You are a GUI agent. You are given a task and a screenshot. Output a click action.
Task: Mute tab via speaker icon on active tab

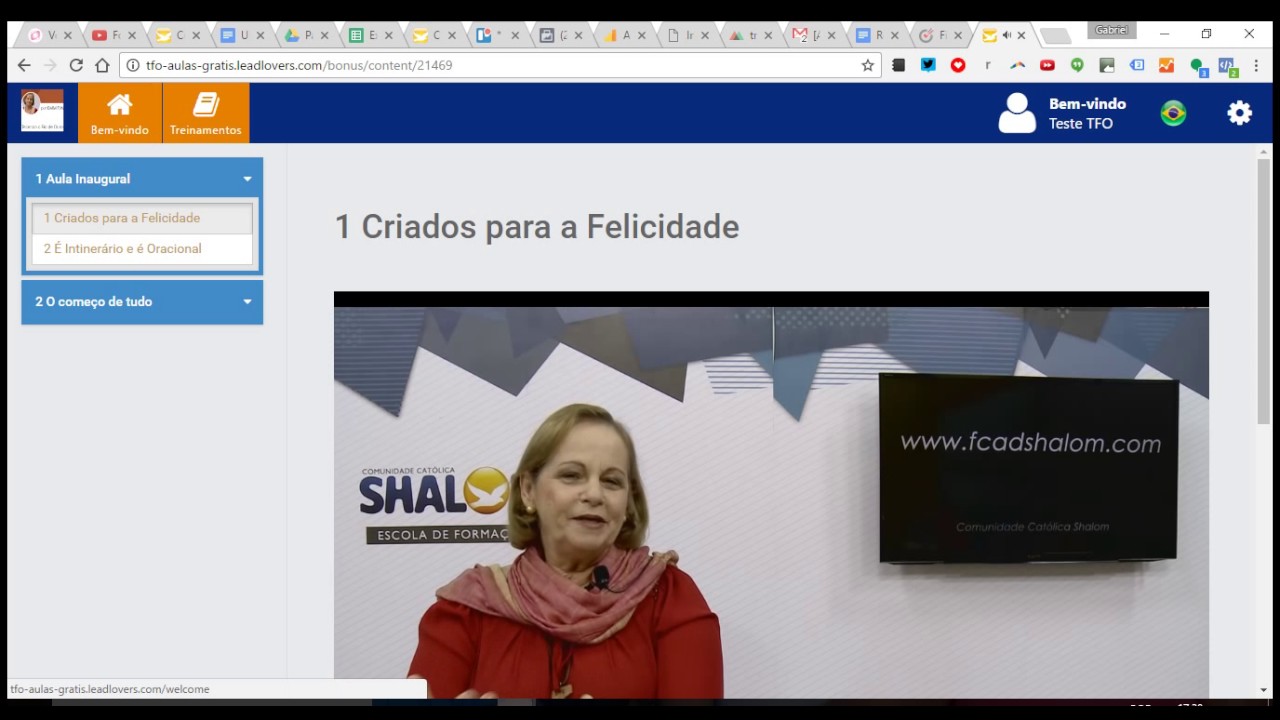(x=1006, y=35)
